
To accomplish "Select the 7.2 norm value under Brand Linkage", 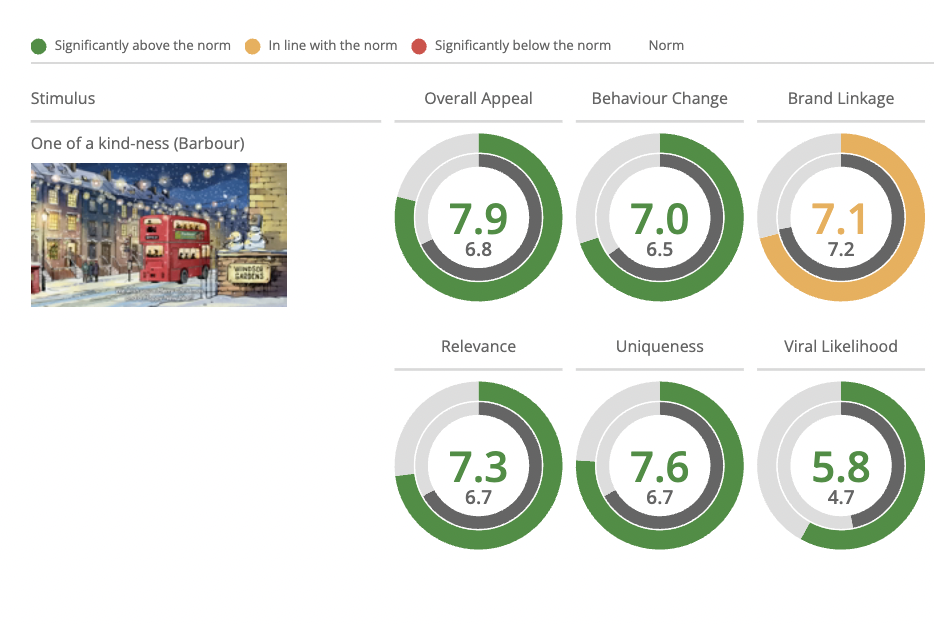I will tap(840, 249).
